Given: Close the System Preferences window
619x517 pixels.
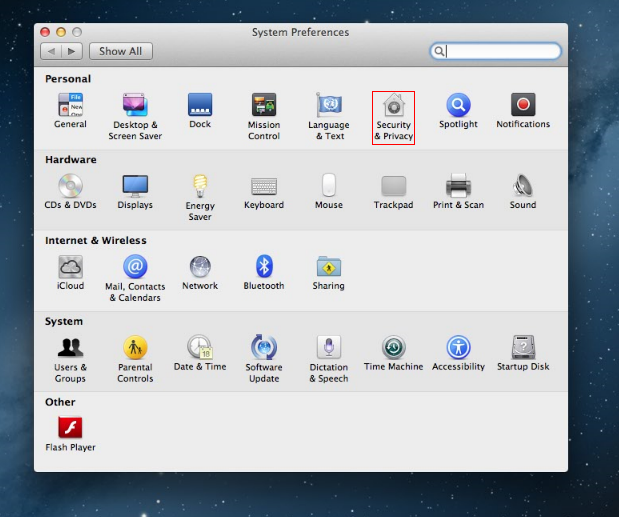Looking at the screenshot, I should click(45, 32).
